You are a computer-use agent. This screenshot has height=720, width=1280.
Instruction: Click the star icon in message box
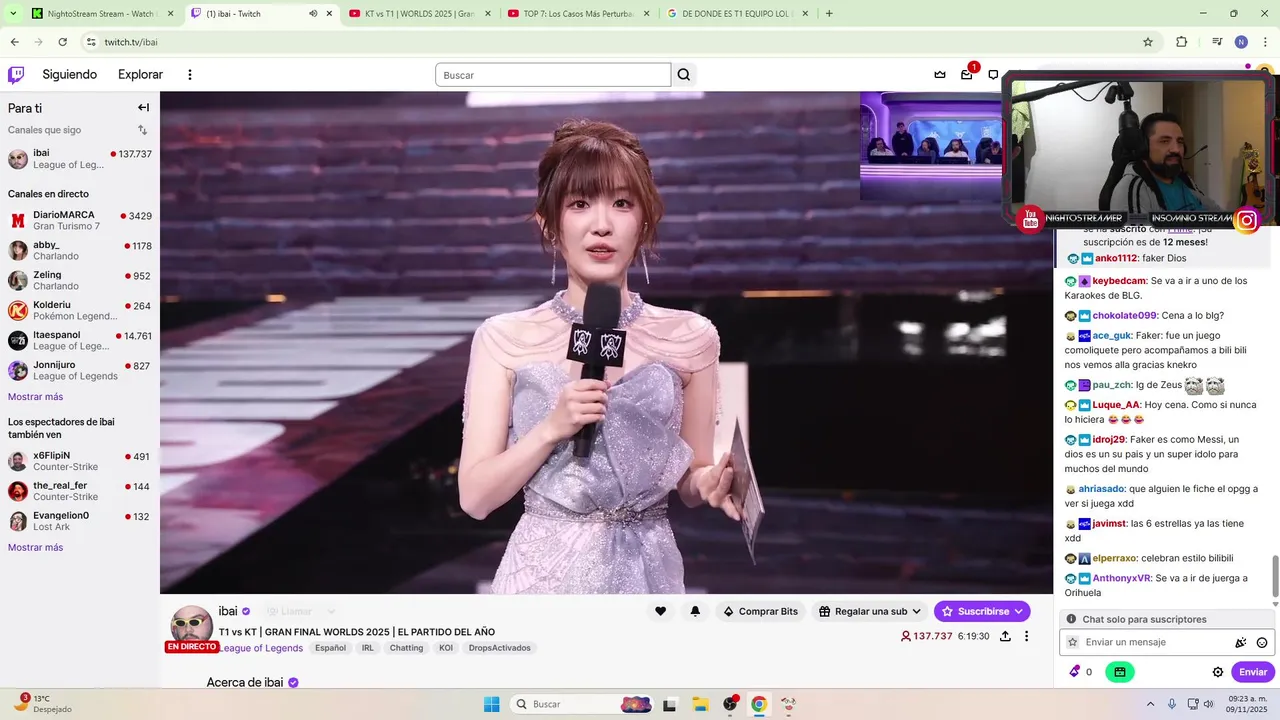click(1073, 642)
